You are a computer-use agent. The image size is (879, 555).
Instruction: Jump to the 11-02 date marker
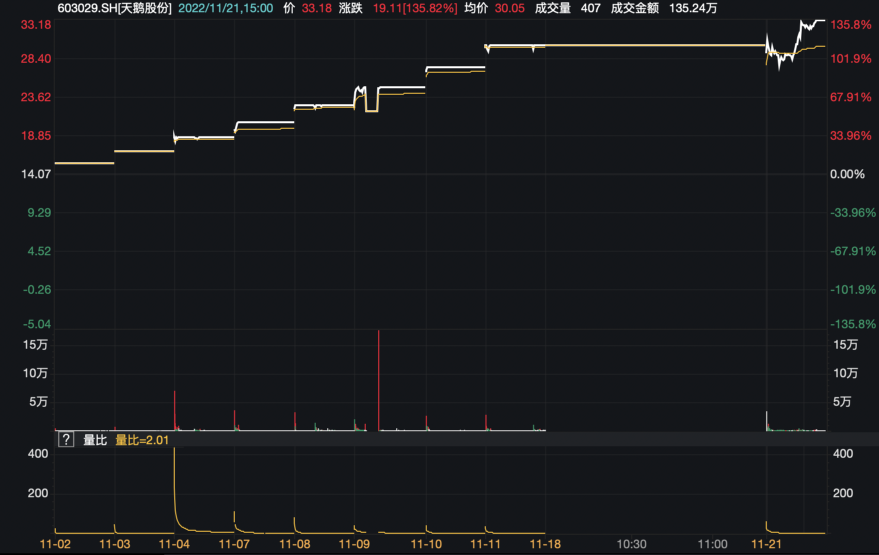click(x=54, y=545)
